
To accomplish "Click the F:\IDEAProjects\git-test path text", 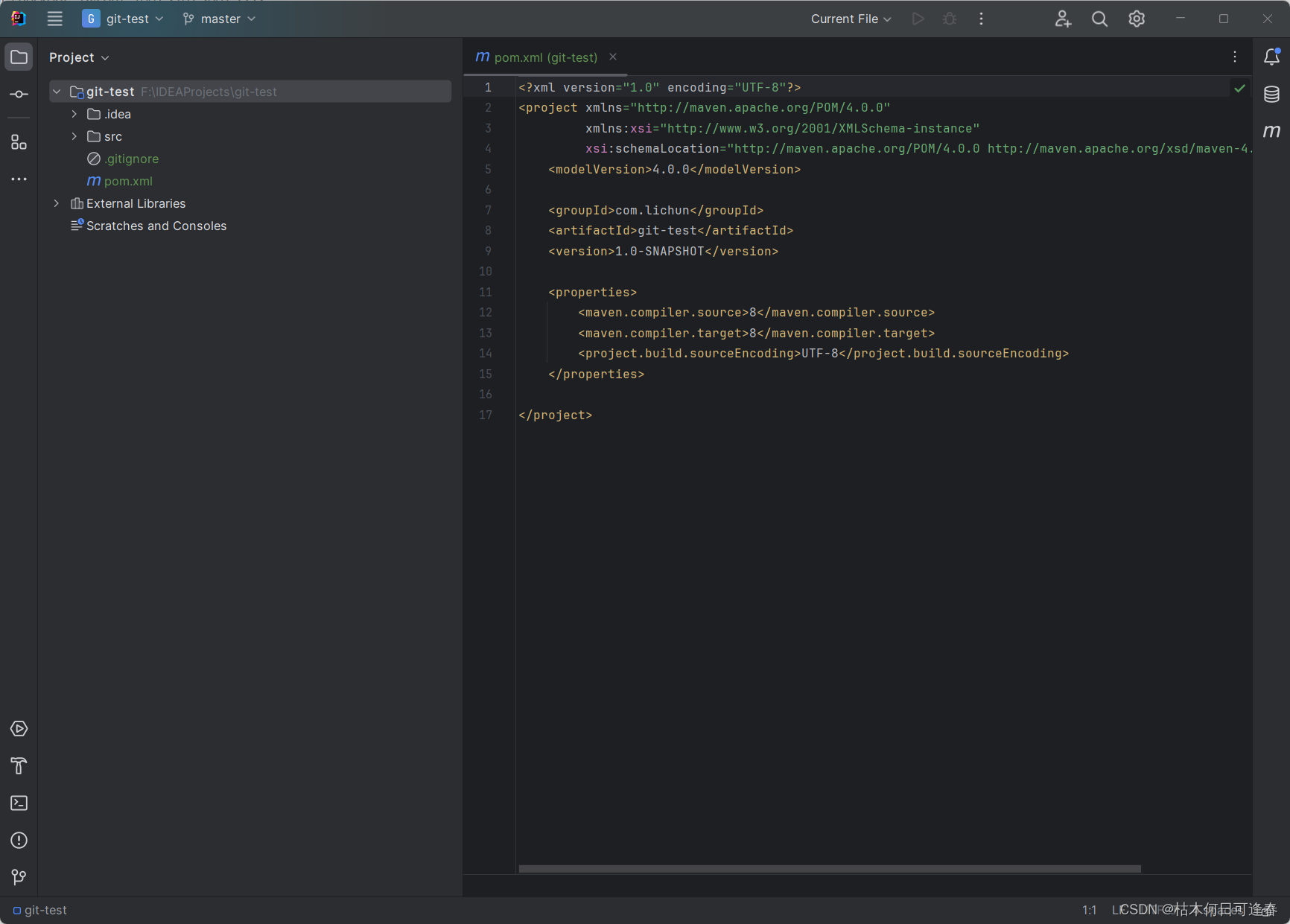I will click(209, 92).
